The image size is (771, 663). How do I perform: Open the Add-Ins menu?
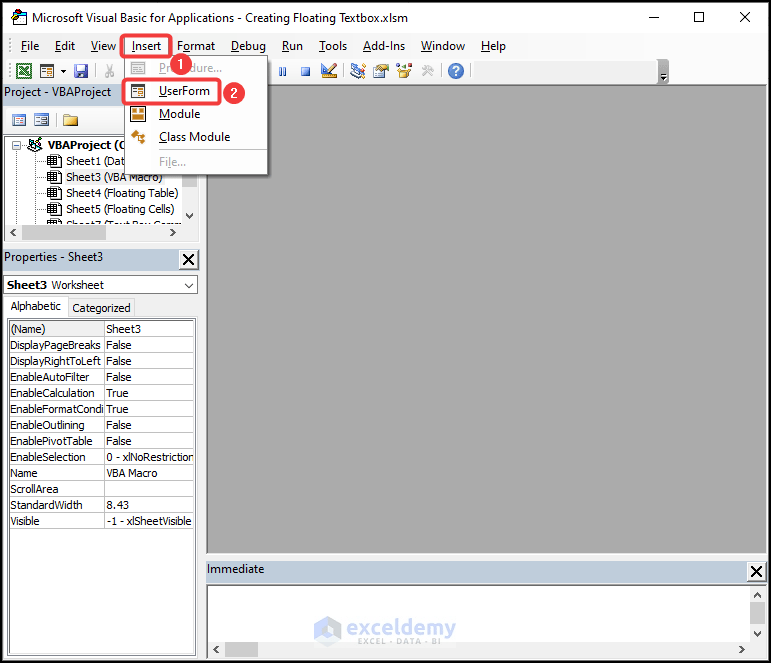[x=384, y=46]
